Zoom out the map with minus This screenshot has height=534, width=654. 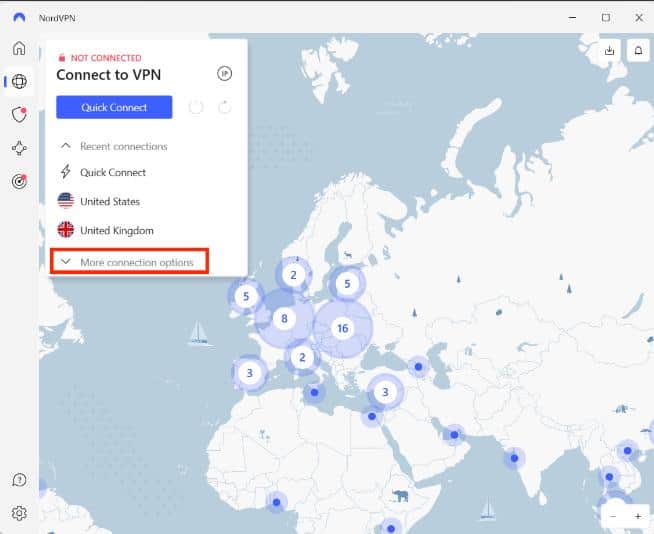(x=613, y=516)
